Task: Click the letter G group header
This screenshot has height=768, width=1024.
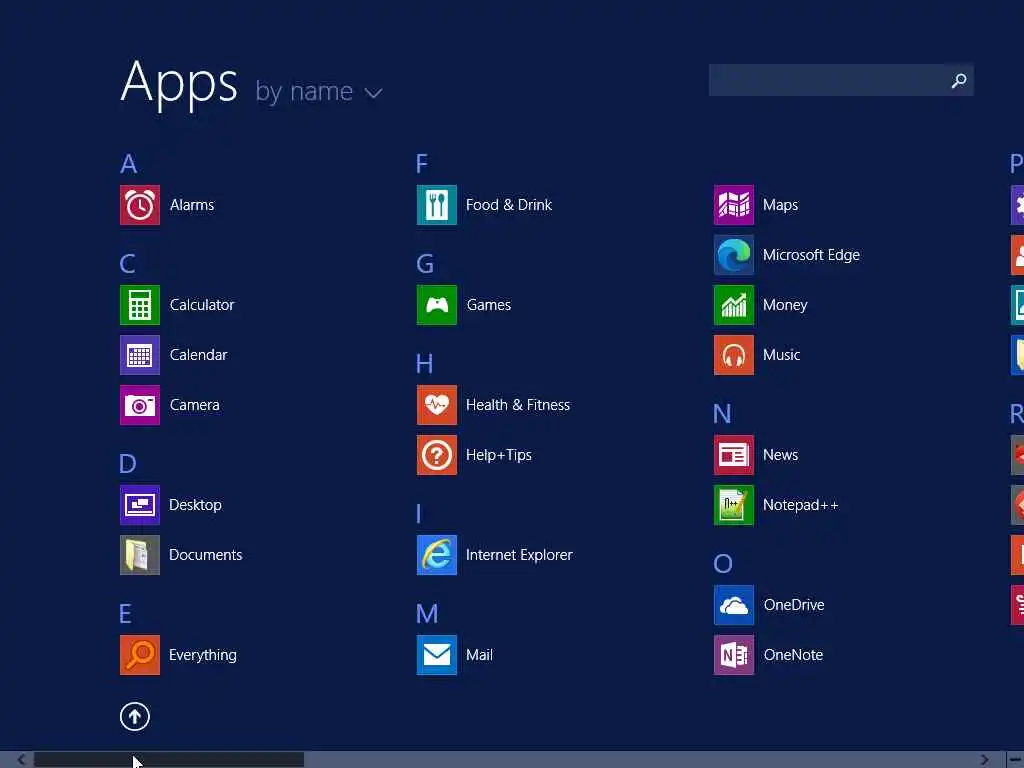Action: click(425, 264)
